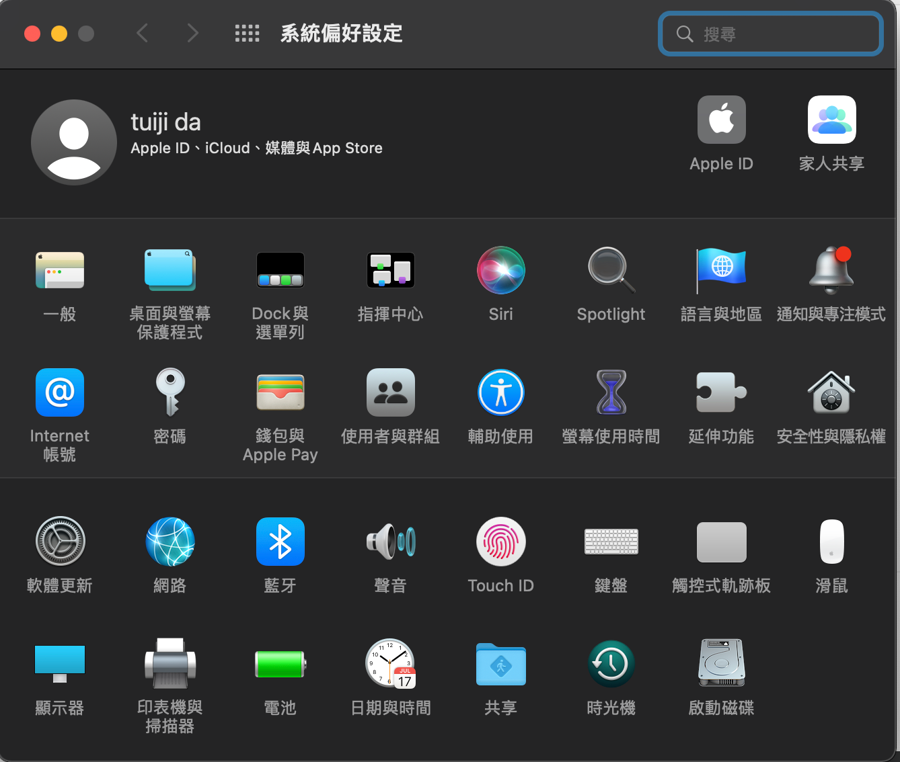Open the Siri preferences pane

[x=500, y=271]
